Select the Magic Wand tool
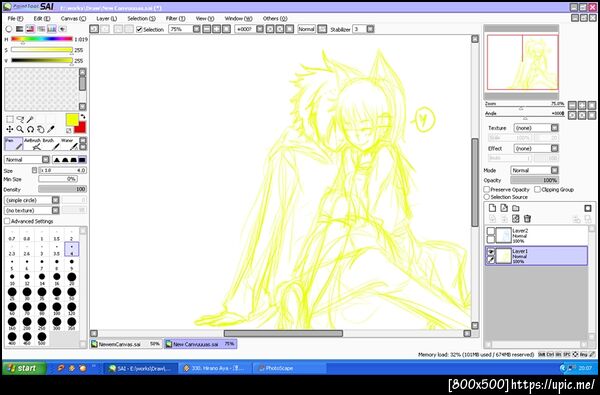 click(30, 119)
